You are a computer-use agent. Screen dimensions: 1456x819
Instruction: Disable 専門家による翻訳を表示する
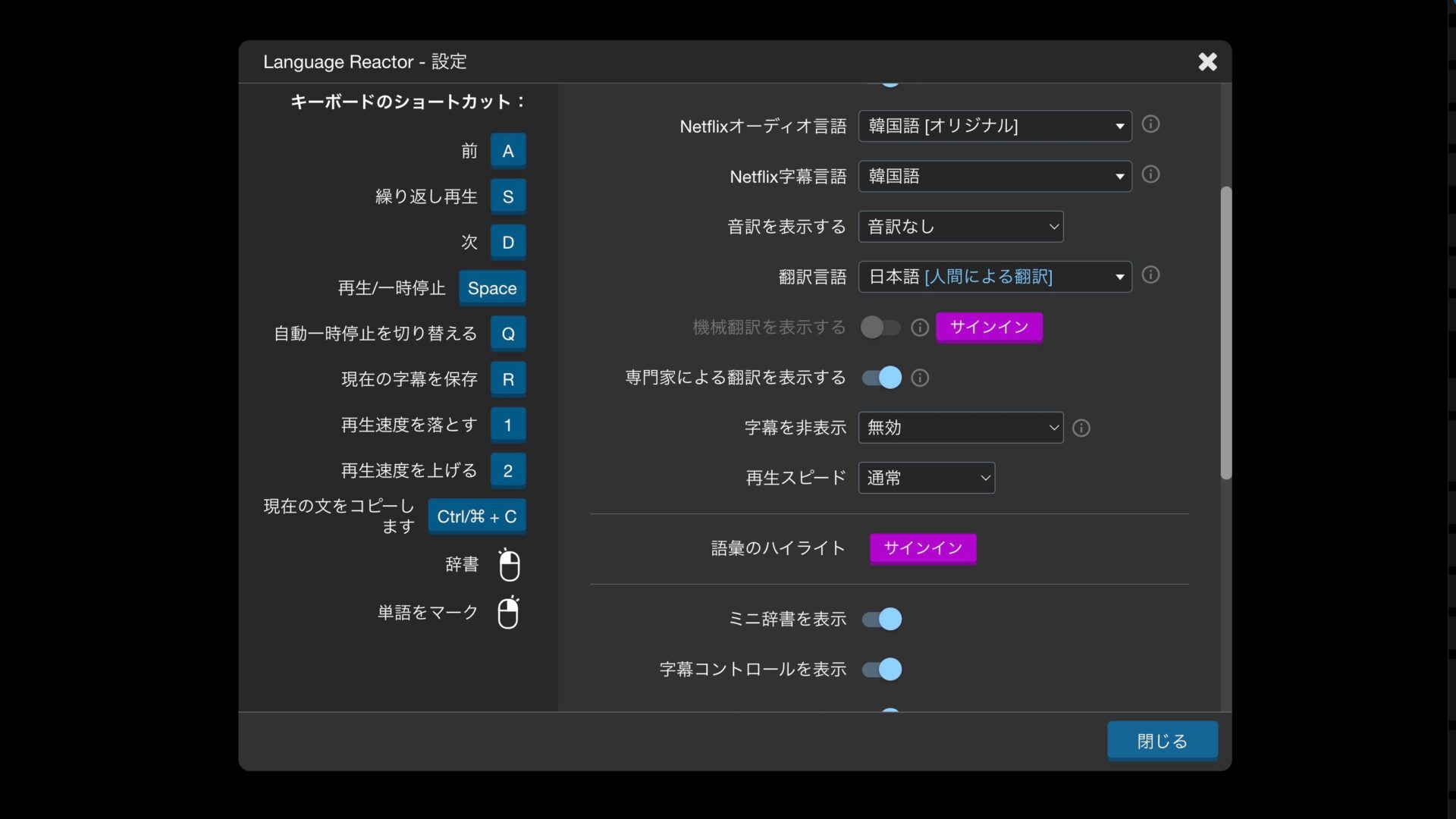pos(880,377)
